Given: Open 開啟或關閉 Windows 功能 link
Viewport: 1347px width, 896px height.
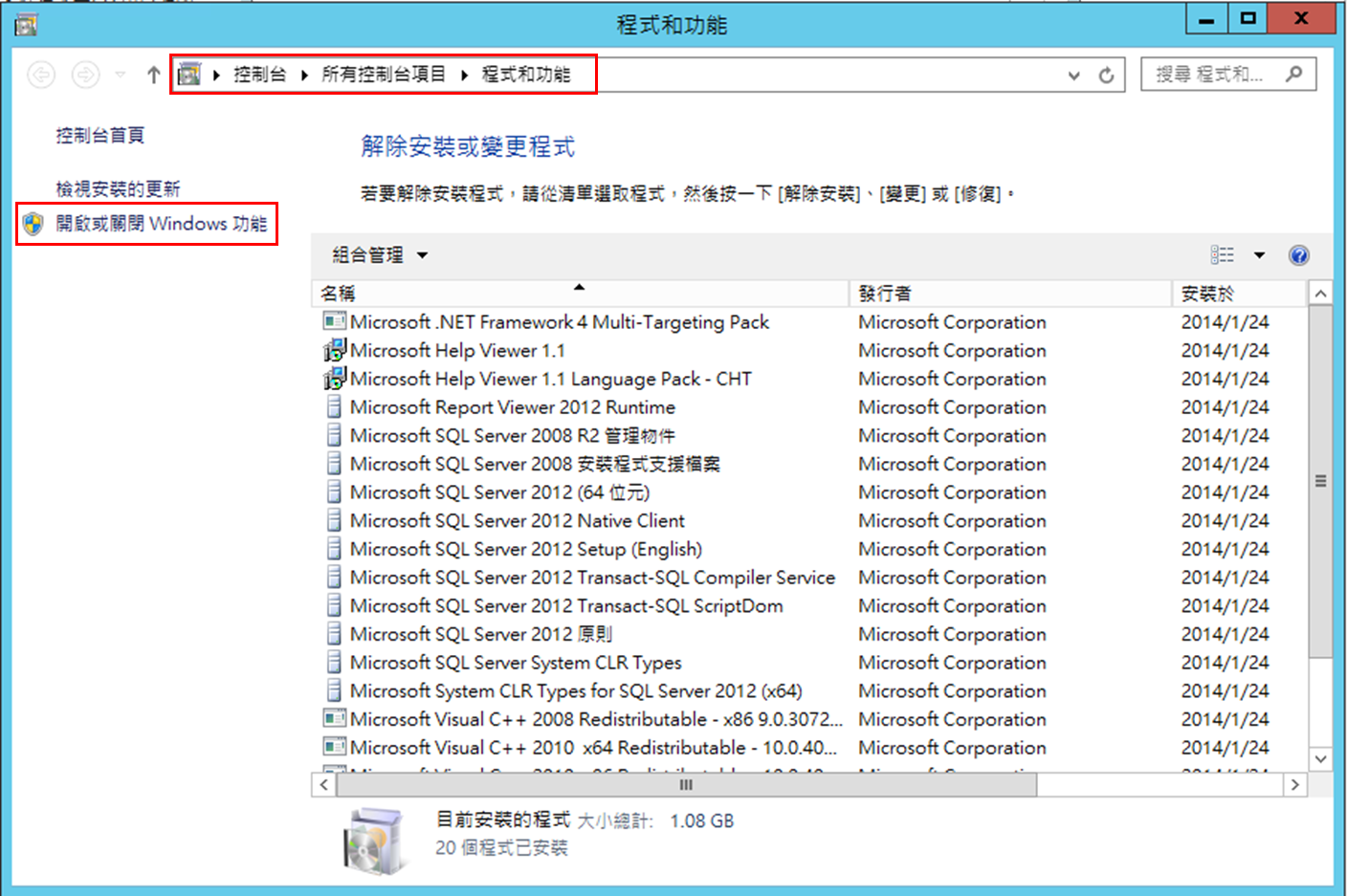Looking at the screenshot, I should pos(161,224).
